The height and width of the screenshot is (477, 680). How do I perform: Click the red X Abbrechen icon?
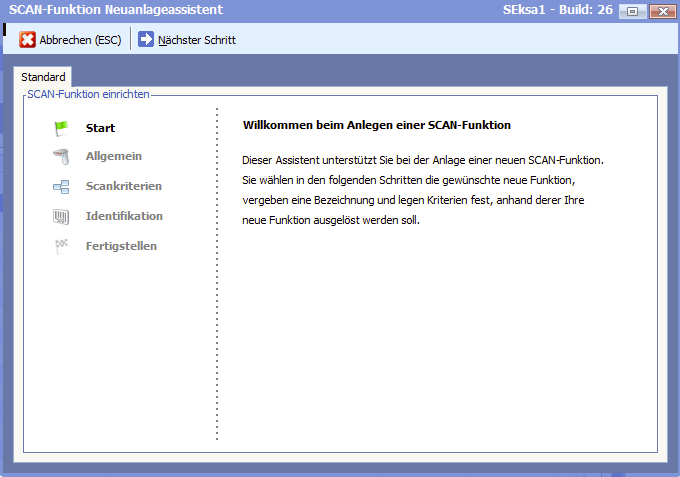[28, 40]
